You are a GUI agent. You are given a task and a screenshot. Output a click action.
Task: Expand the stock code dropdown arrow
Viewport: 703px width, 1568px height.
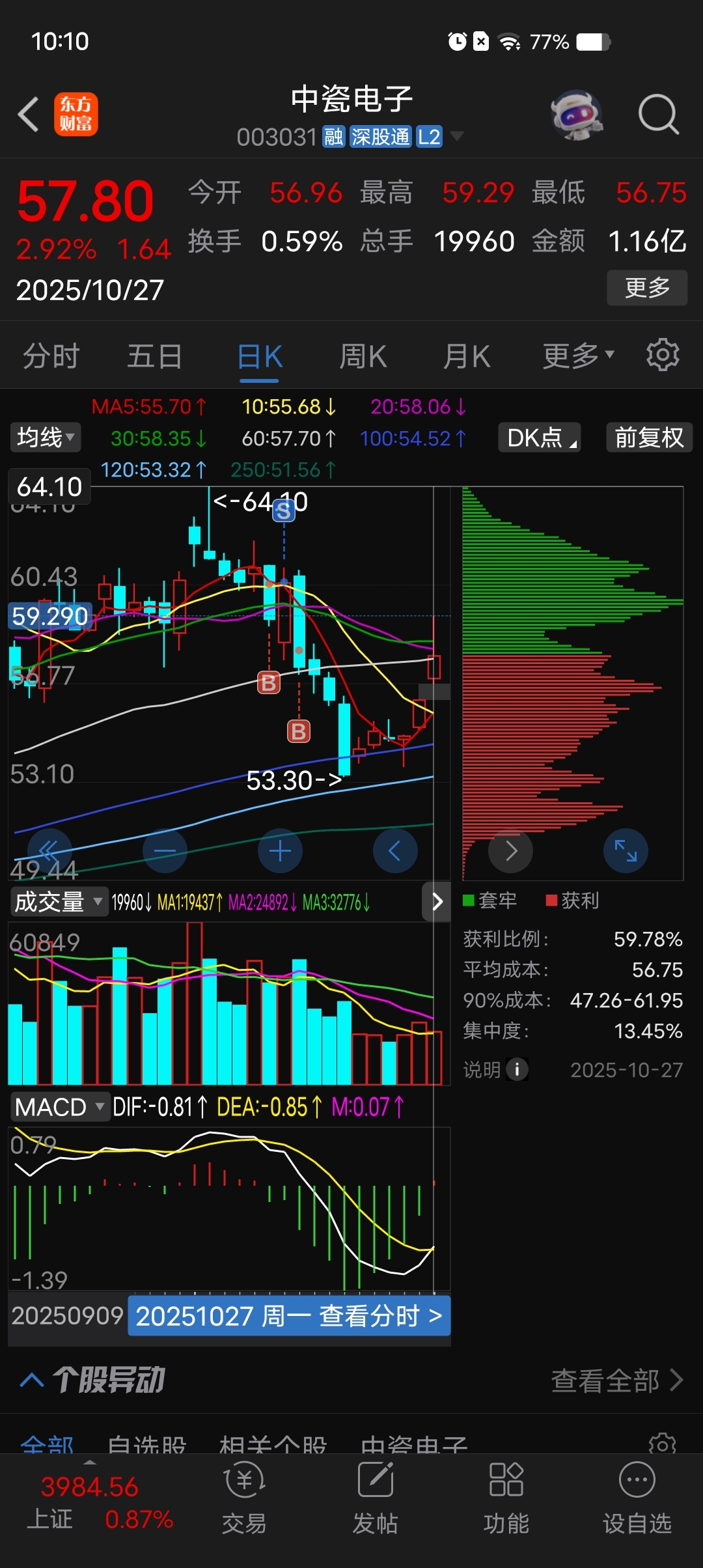click(457, 136)
